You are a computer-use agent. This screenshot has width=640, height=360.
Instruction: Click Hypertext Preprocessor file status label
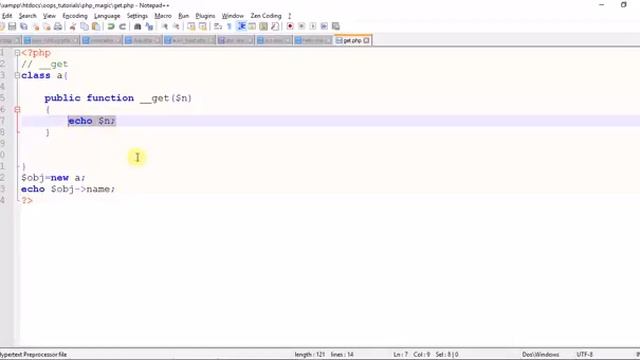(x=33, y=354)
